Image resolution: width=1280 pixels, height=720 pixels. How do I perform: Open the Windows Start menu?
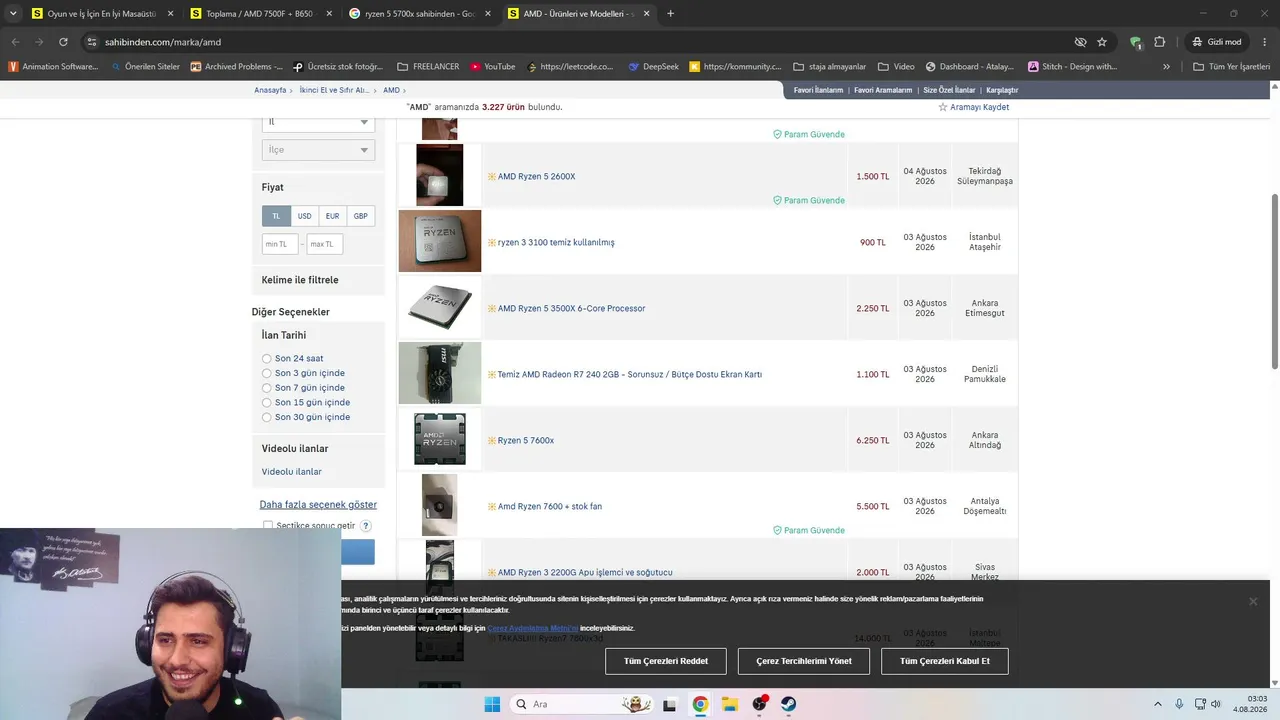[x=492, y=704]
